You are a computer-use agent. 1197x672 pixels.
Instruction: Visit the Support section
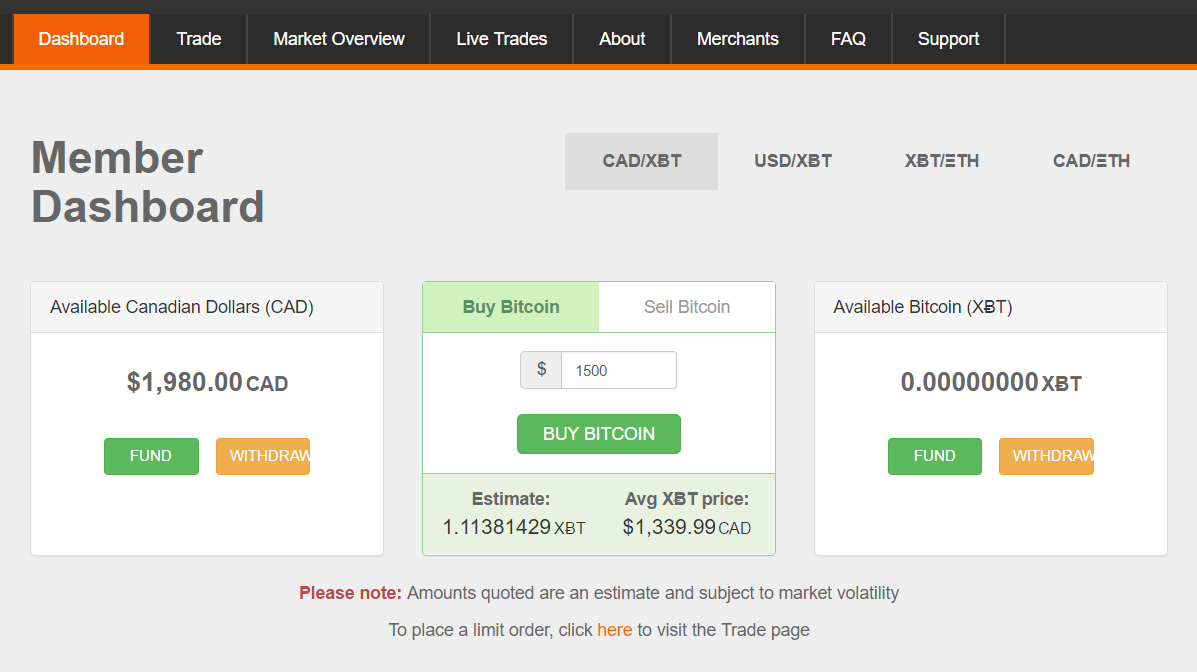pos(948,38)
